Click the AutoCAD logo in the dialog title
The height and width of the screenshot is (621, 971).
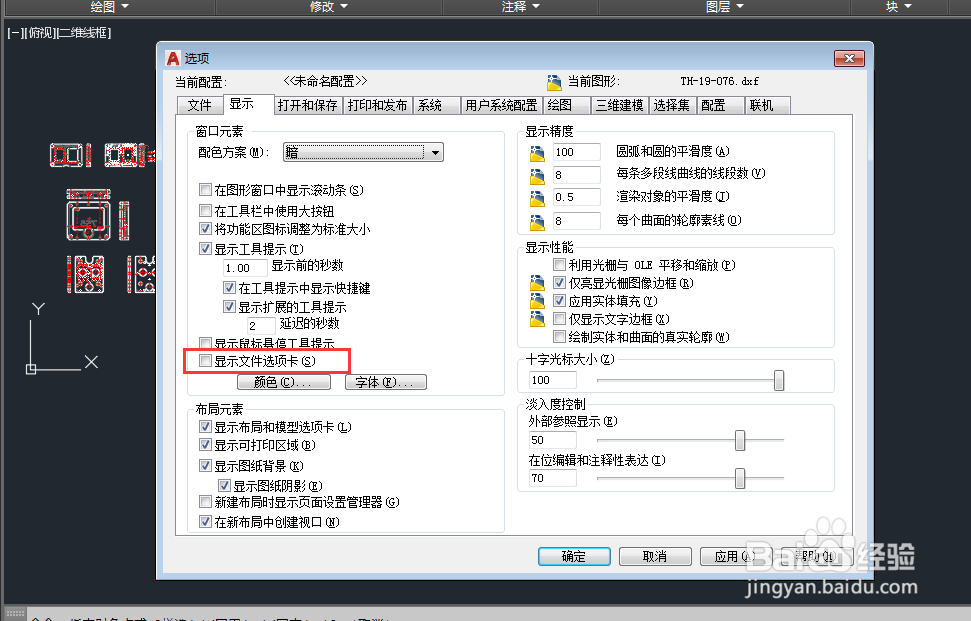[173, 58]
